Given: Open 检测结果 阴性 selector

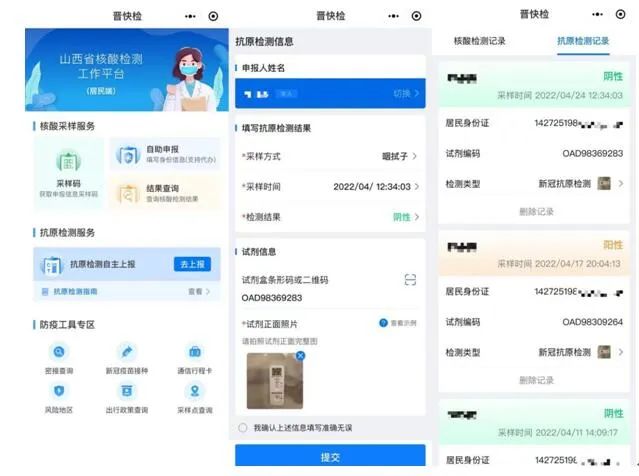Looking at the screenshot, I should tap(331, 217).
